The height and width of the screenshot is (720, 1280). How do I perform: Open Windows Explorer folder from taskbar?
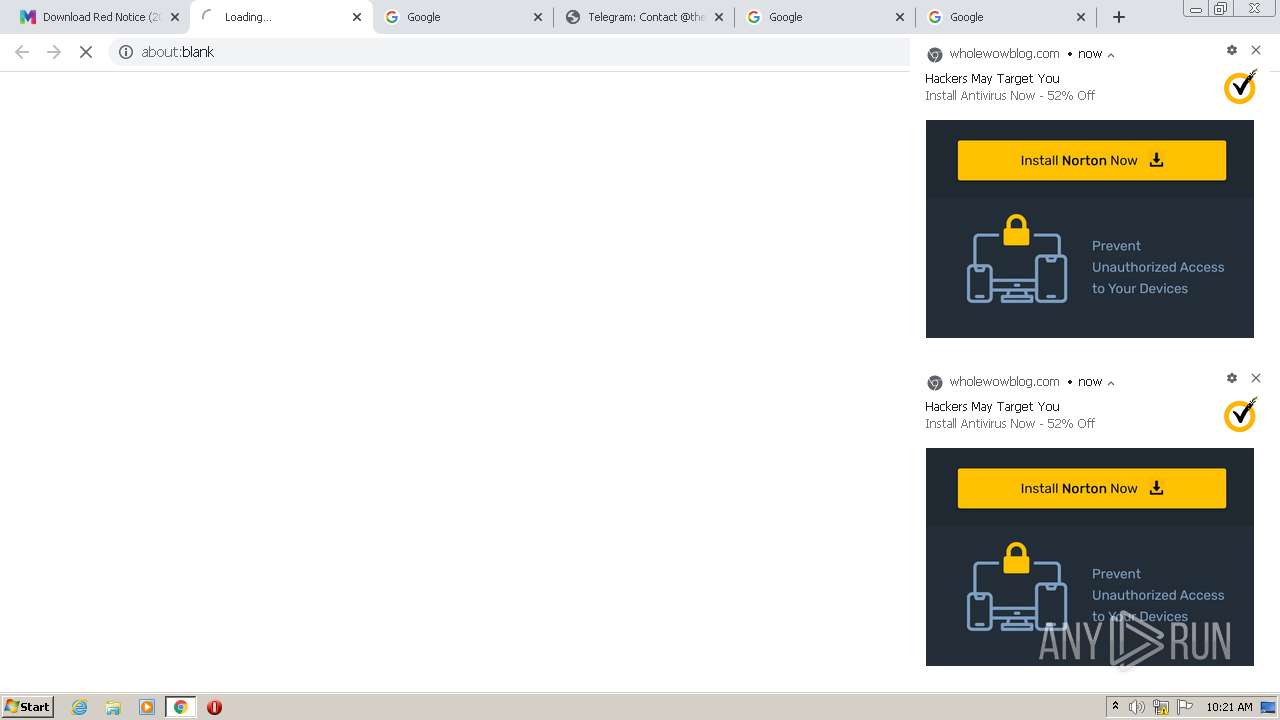tap(113, 707)
